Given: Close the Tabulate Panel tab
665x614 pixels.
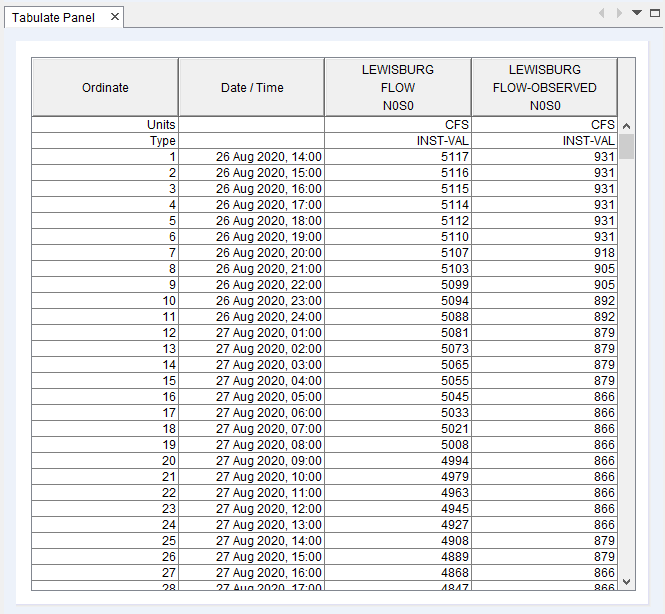Looking at the screenshot, I should click(x=115, y=17).
